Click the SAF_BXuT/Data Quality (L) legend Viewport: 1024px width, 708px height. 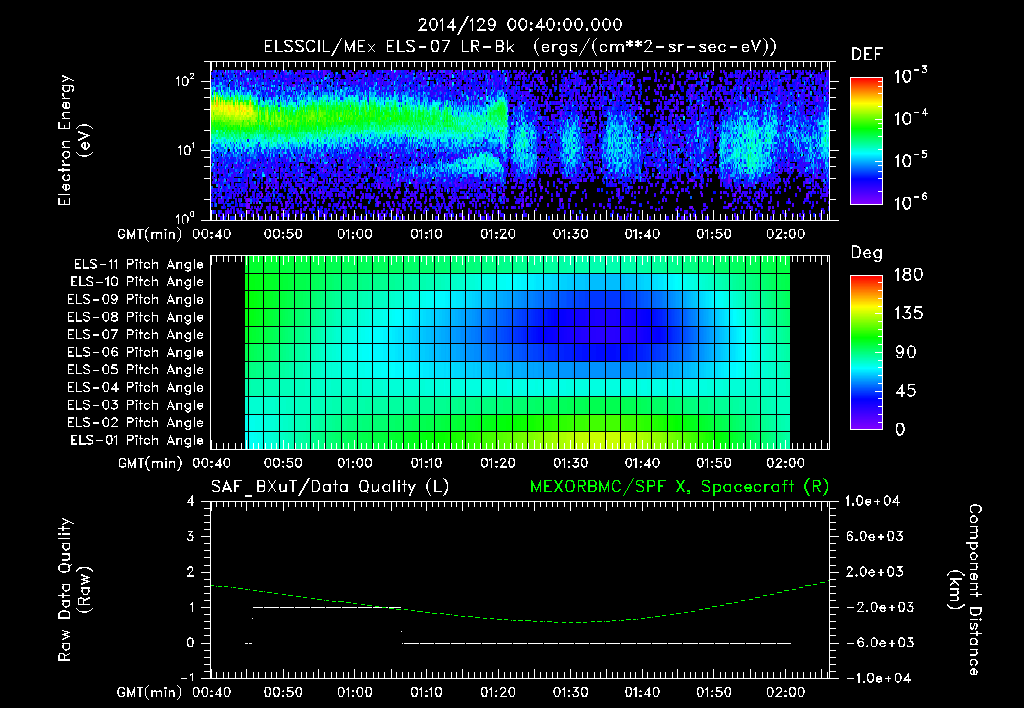330,487
